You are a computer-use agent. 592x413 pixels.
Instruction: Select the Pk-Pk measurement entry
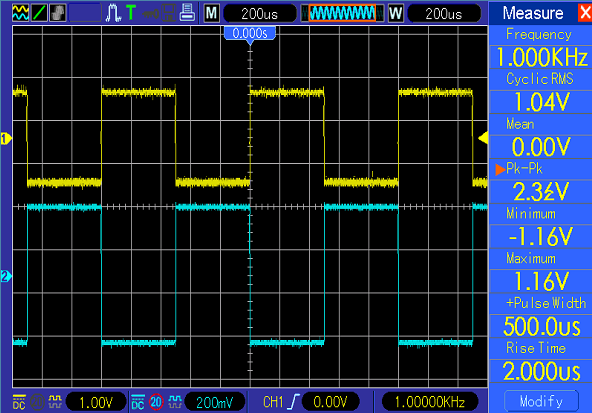[541, 181]
